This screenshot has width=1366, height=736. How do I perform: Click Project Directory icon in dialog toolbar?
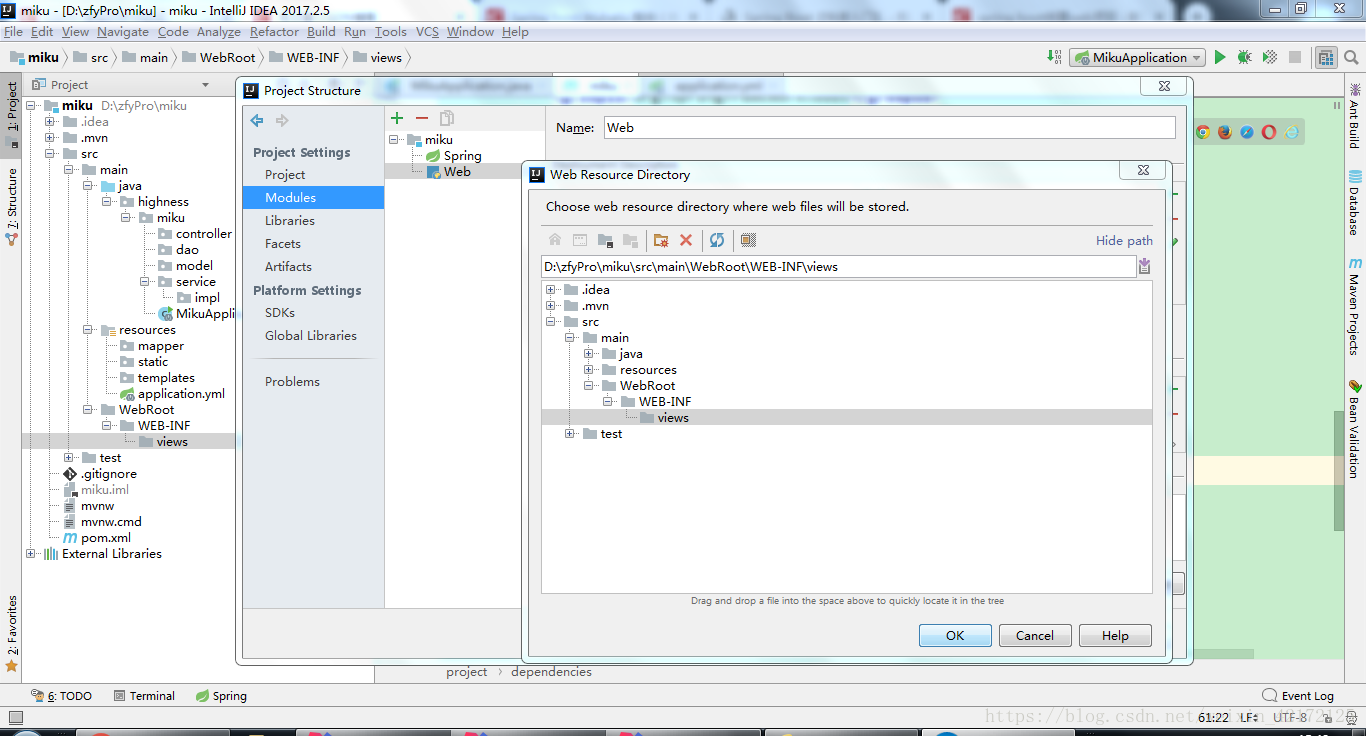605,240
